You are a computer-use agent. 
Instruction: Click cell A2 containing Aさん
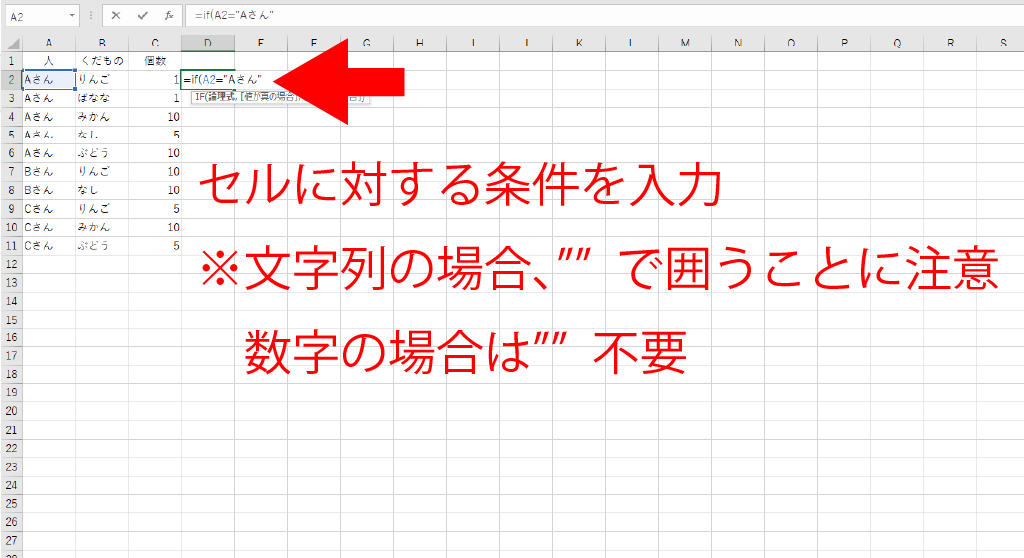[x=49, y=79]
